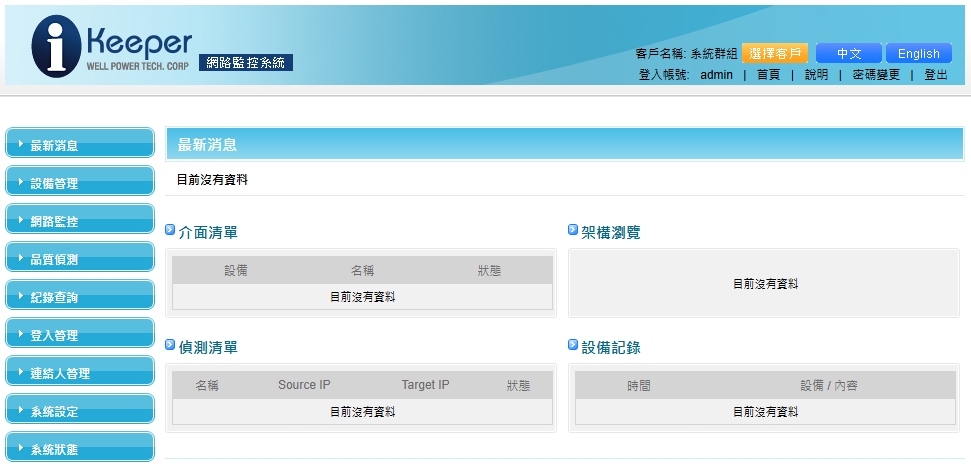
Task: Click the 登出 logout link
Action: point(936,75)
